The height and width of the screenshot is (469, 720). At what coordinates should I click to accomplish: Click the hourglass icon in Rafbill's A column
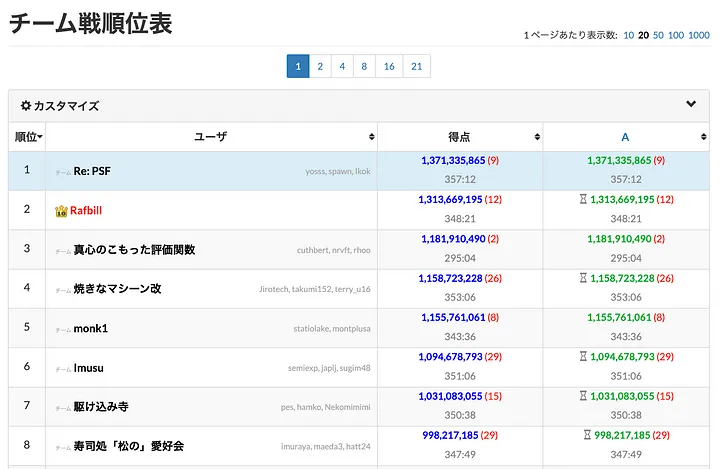[x=582, y=200]
